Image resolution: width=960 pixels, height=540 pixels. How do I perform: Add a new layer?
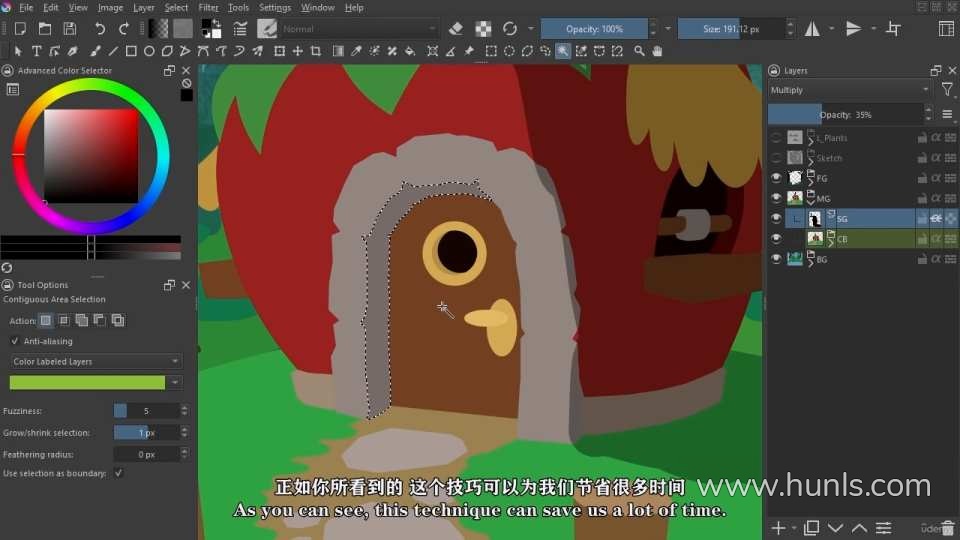click(778, 528)
